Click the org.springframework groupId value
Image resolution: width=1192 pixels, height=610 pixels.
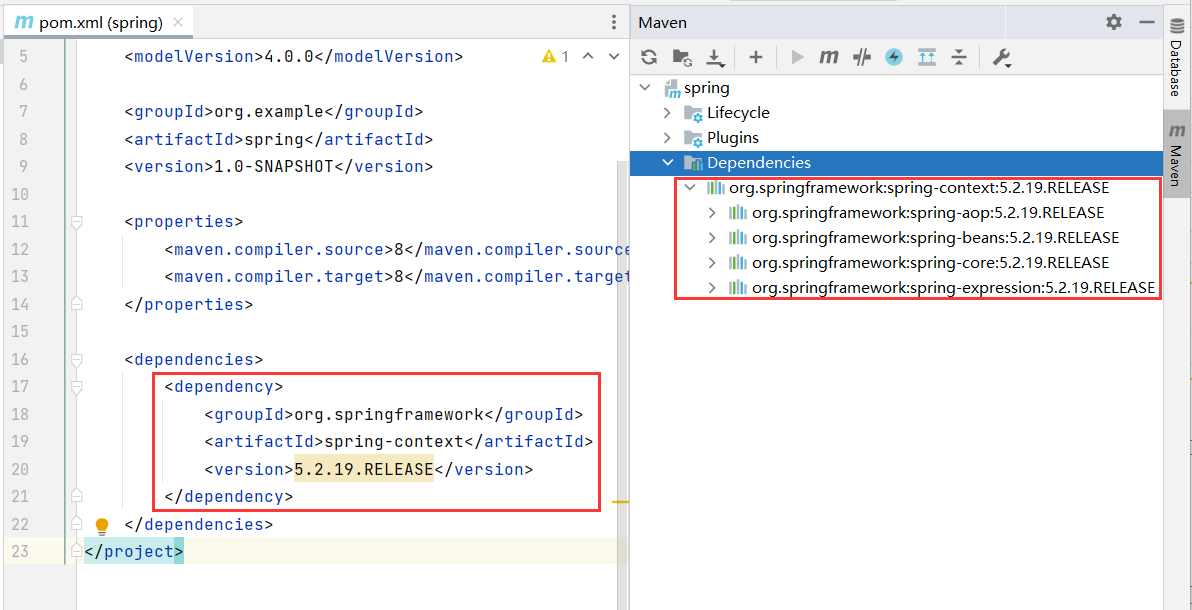click(x=388, y=415)
